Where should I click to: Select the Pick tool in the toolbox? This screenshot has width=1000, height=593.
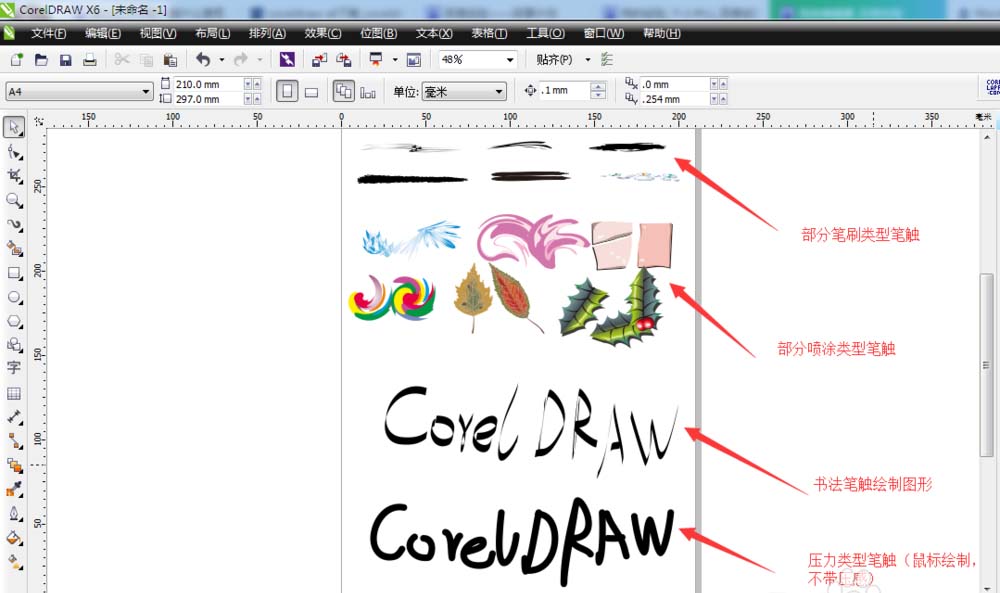(14, 127)
